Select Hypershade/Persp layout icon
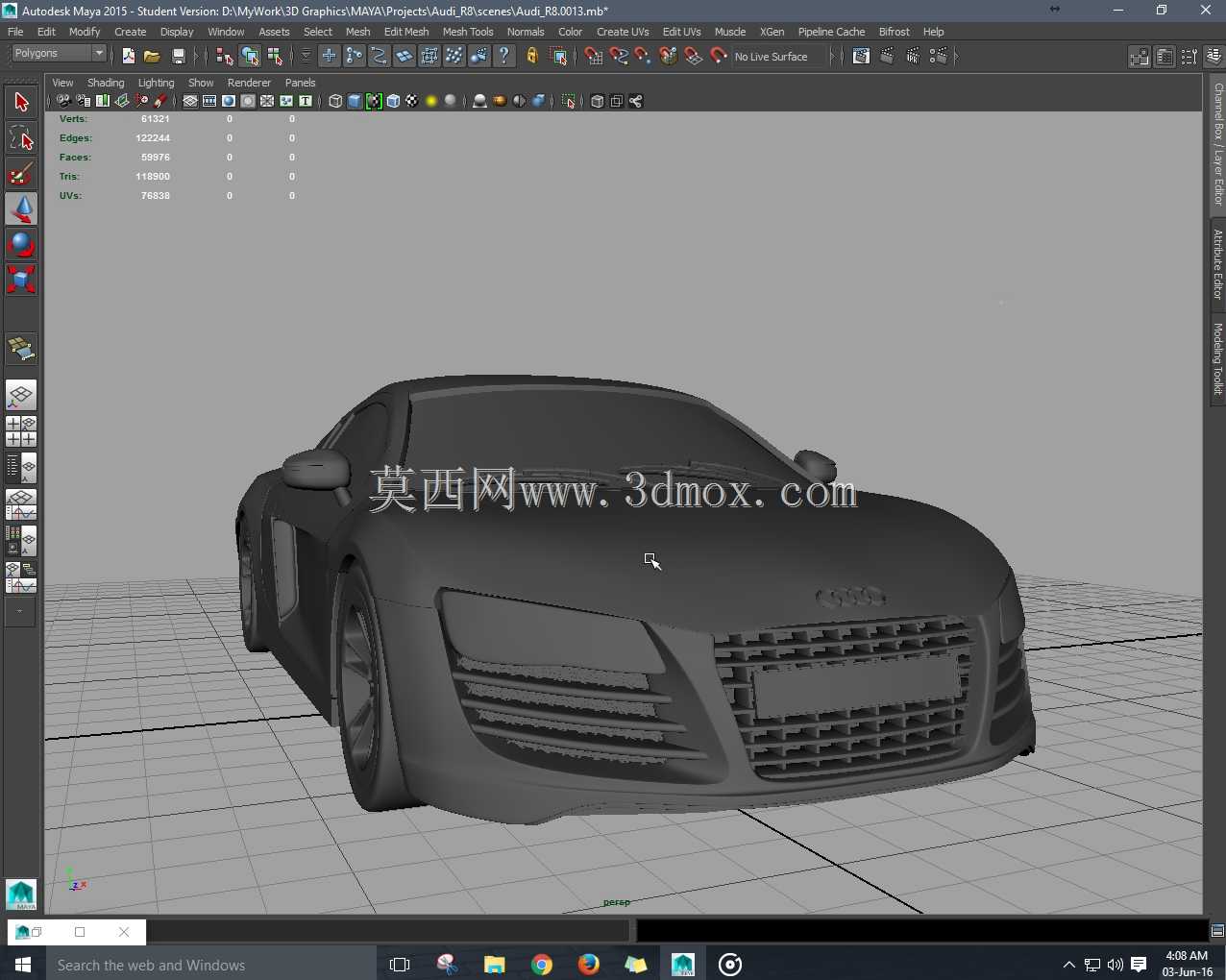 [x=21, y=541]
